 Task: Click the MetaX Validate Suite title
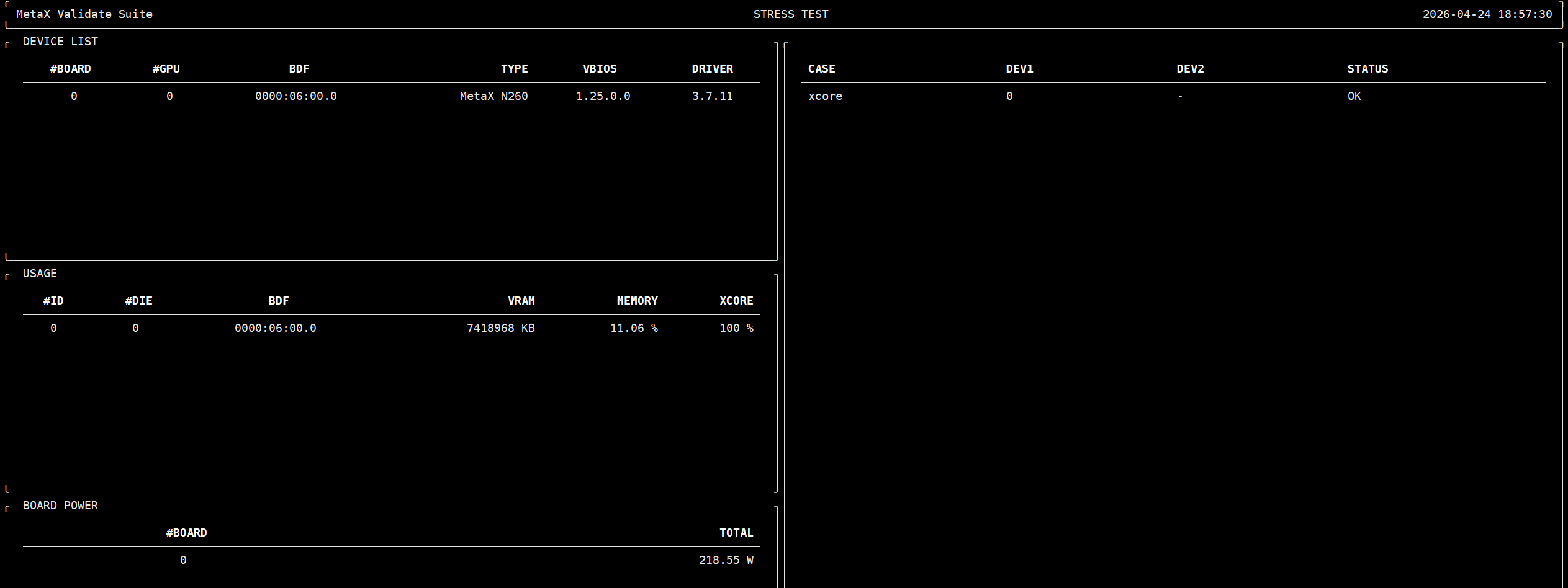(x=84, y=14)
